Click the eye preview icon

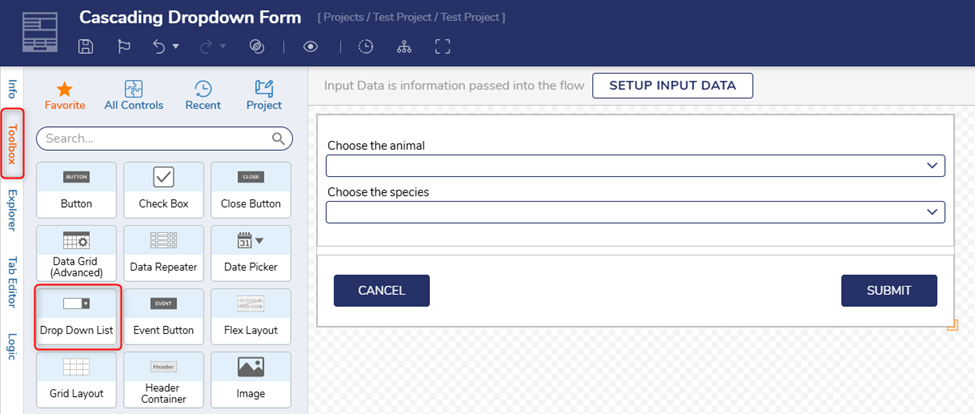[x=311, y=47]
